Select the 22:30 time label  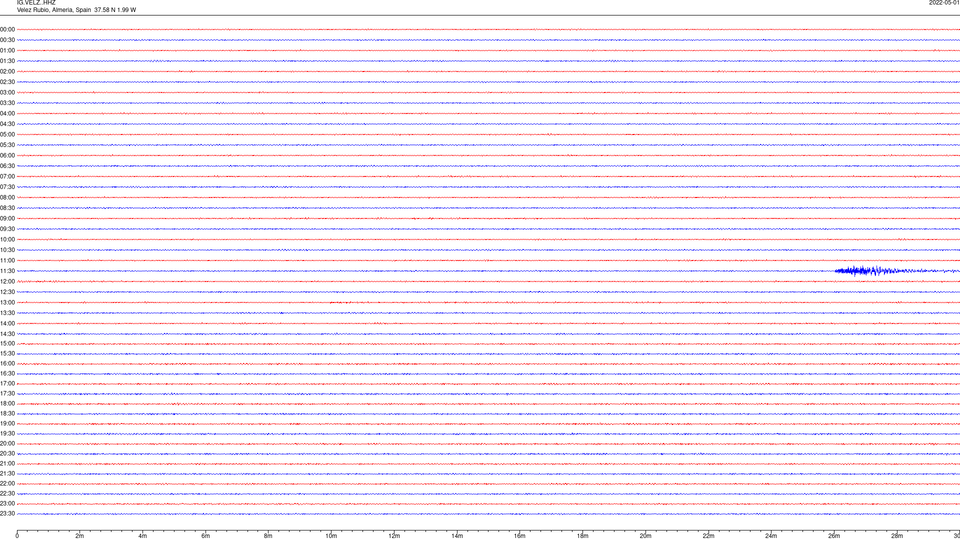(x=7, y=493)
